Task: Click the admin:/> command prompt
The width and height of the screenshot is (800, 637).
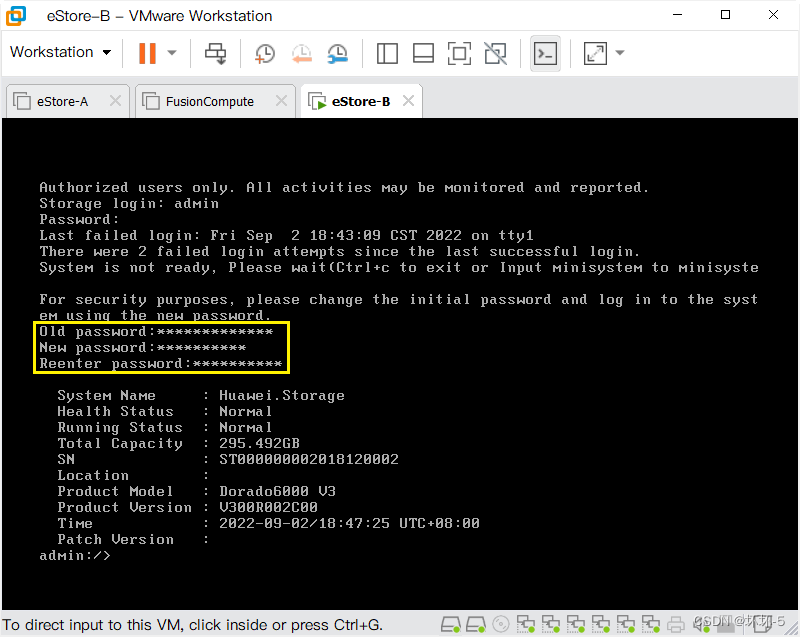Action: [74, 555]
